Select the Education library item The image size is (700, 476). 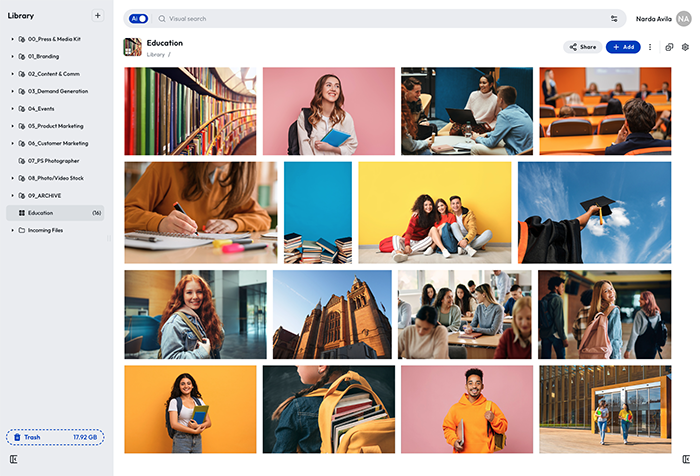[55, 213]
